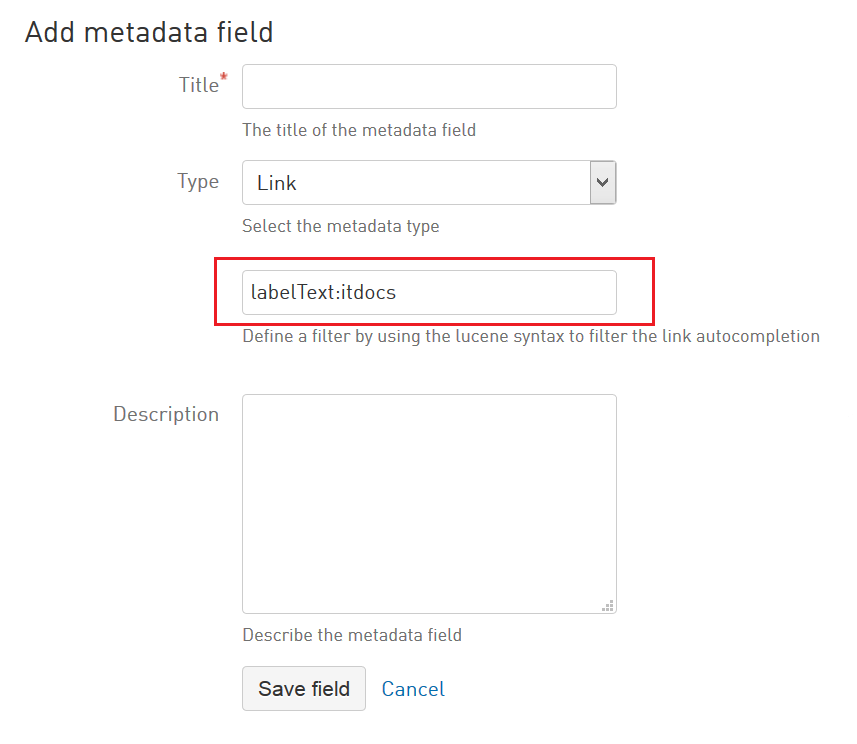This screenshot has width=857, height=744.
Task: Click the Description box resize handle
Action: pos(607,604)
